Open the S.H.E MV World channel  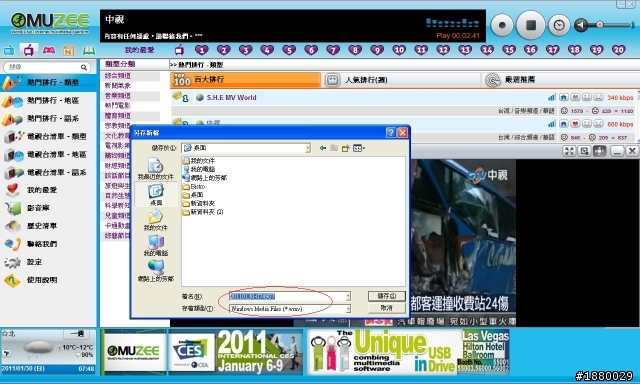tap(231, 98)
